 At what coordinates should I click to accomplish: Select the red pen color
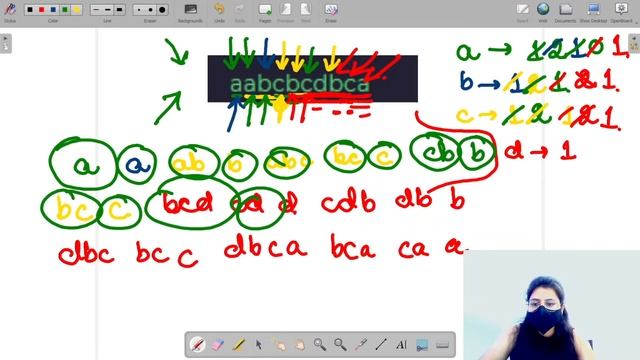(41, 10)
